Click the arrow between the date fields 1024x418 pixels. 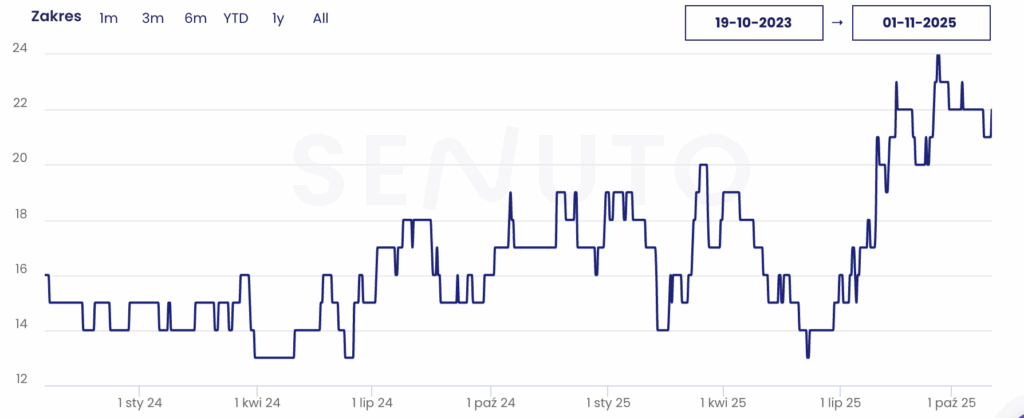(837, 23)
